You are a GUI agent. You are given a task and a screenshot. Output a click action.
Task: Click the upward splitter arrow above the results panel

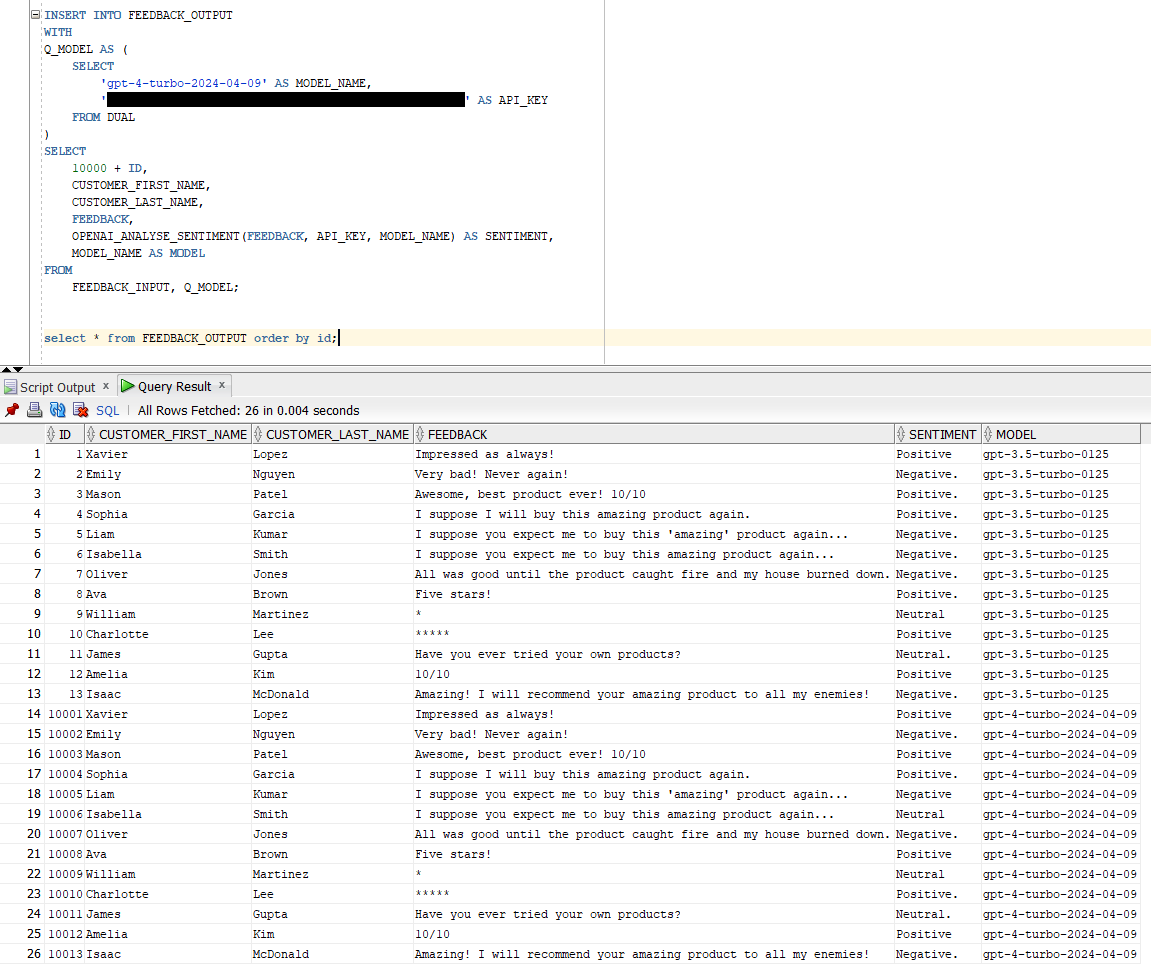[x=5, y=368]
